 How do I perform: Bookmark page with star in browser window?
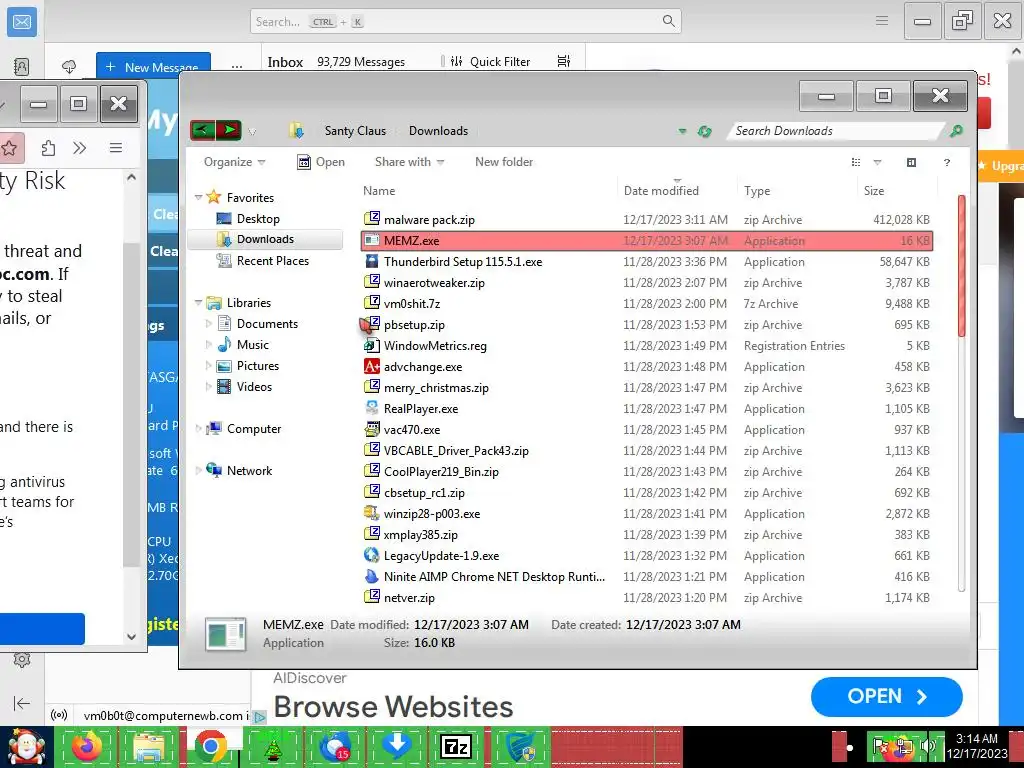click(x=10, y=148)
